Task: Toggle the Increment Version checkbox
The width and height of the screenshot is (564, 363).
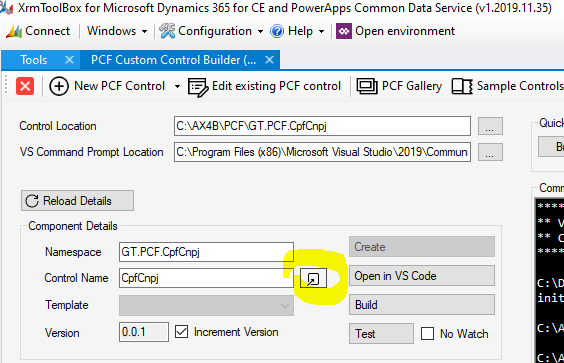Action: click(182, 332)
